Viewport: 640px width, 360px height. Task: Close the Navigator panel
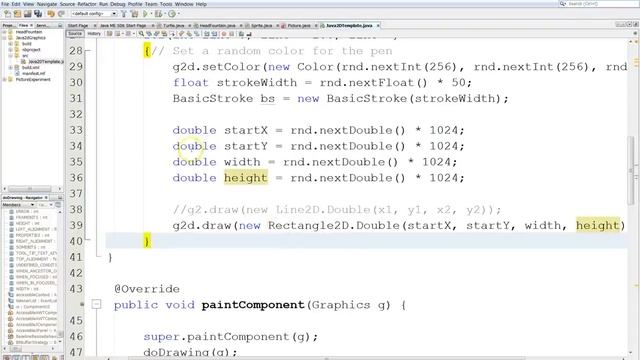point(46,198)
